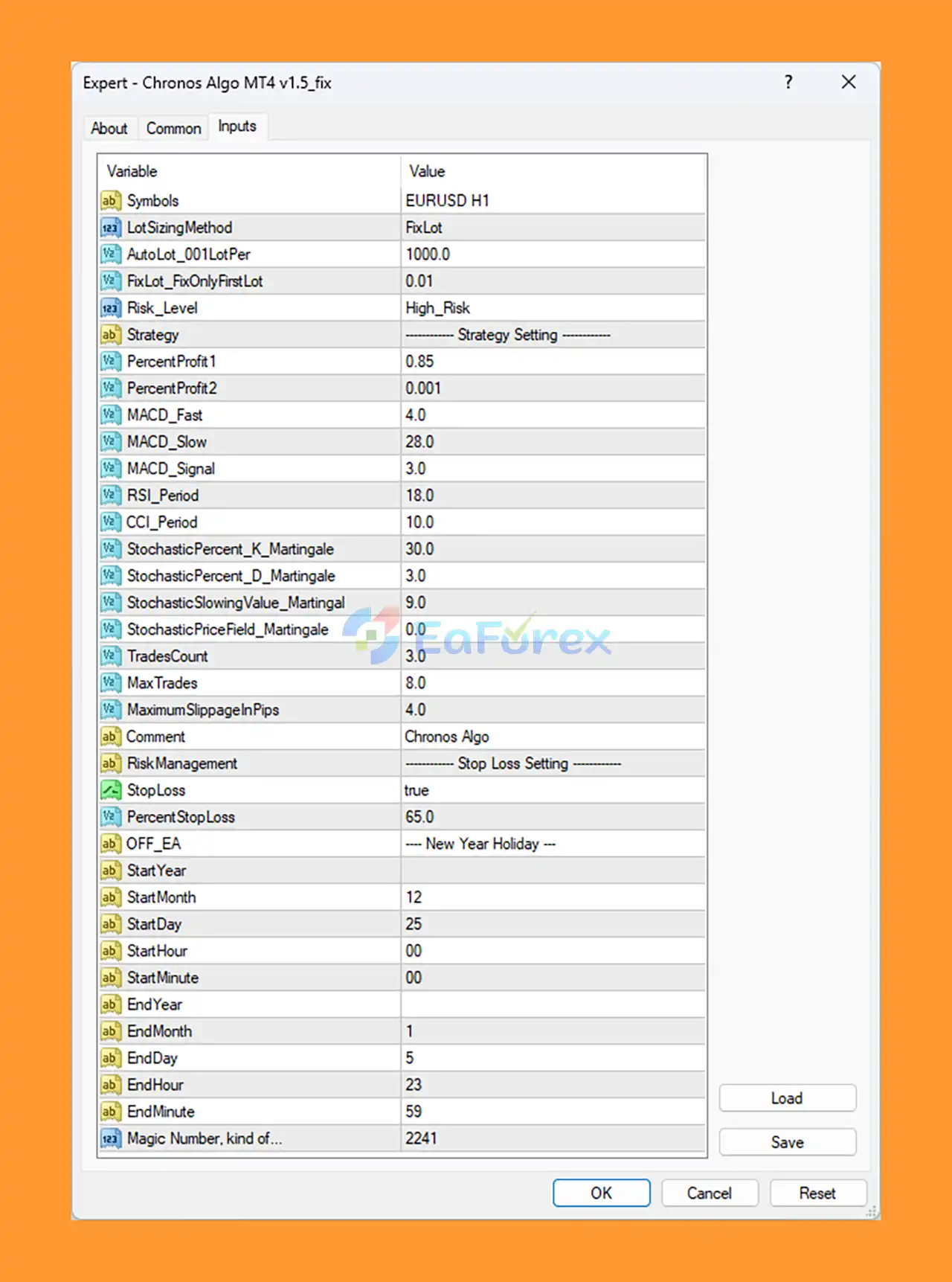
Task: Click the integer icon beside Risk_Level
Action: click(110, 308)
